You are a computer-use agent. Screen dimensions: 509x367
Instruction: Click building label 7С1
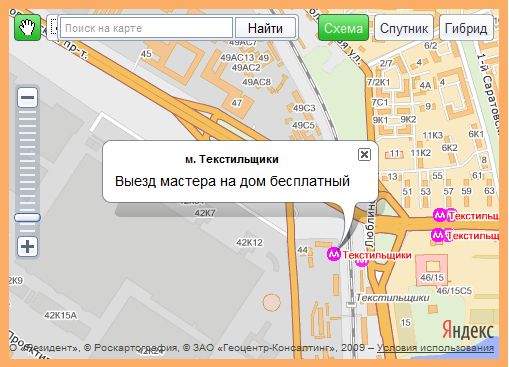click(x=380, y=102)
